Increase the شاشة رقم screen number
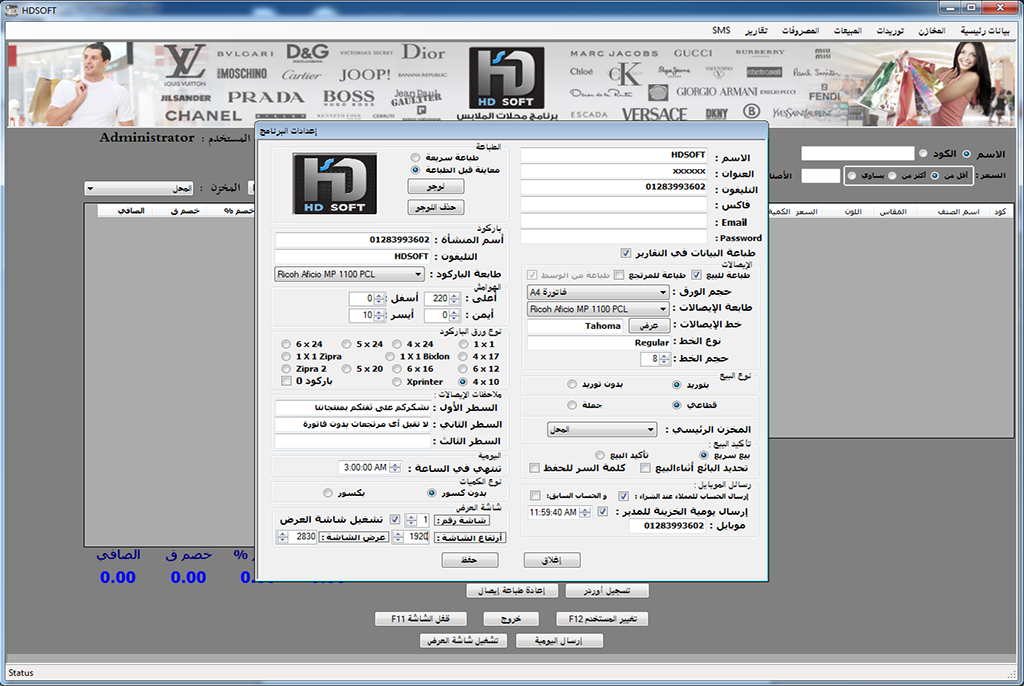Viewport: 1024px width, 686px height. pyautogui.click(x=411, y=517)
